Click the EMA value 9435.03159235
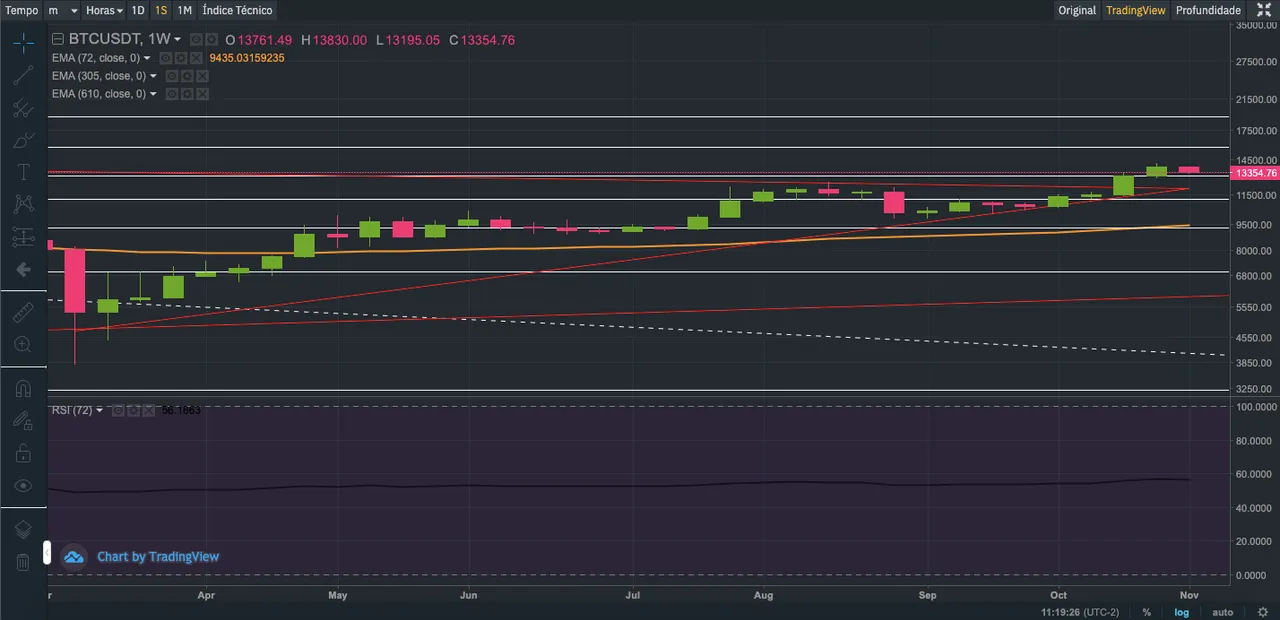This screenshot has height=620, width=1280. pos(247,58)
